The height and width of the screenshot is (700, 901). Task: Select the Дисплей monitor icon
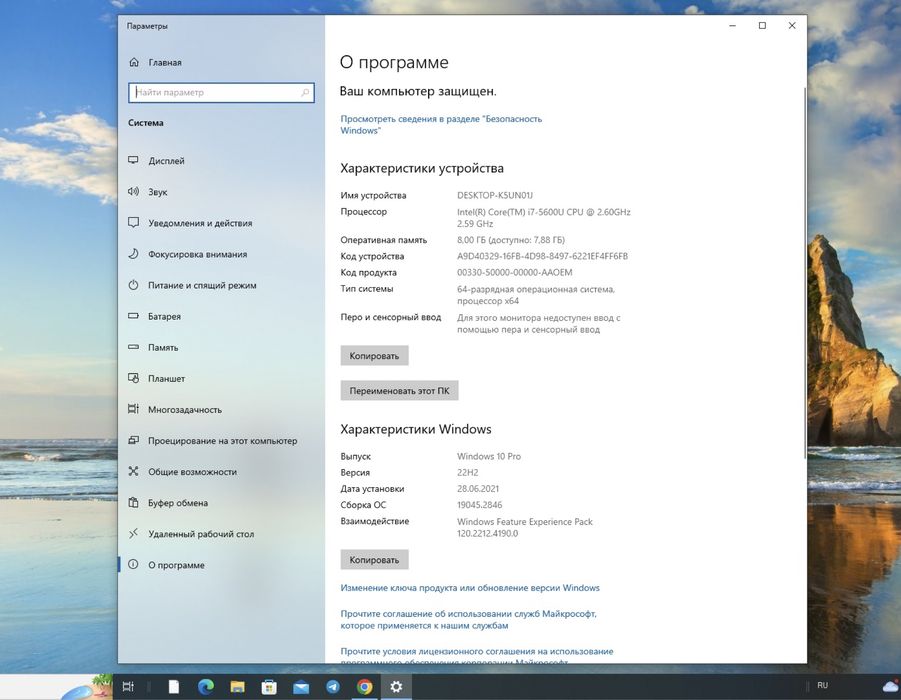133,160
